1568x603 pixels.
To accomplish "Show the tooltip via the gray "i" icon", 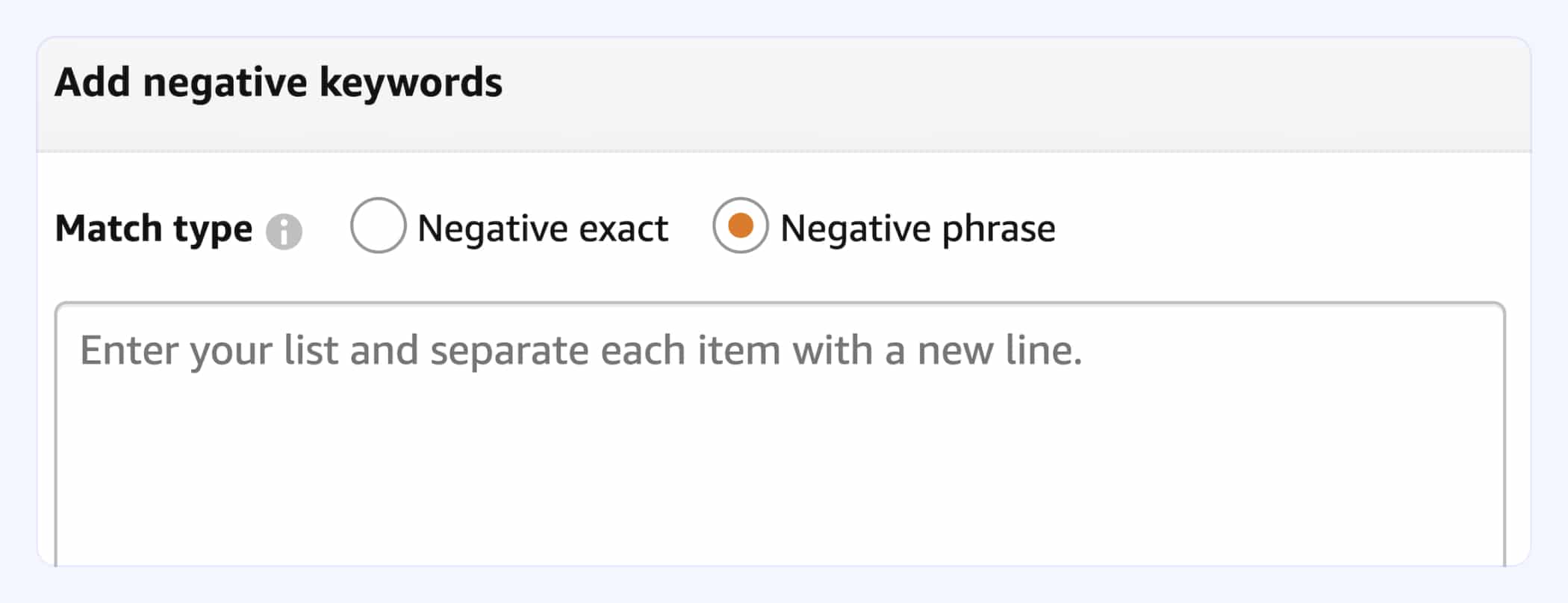I will (284, 232).
